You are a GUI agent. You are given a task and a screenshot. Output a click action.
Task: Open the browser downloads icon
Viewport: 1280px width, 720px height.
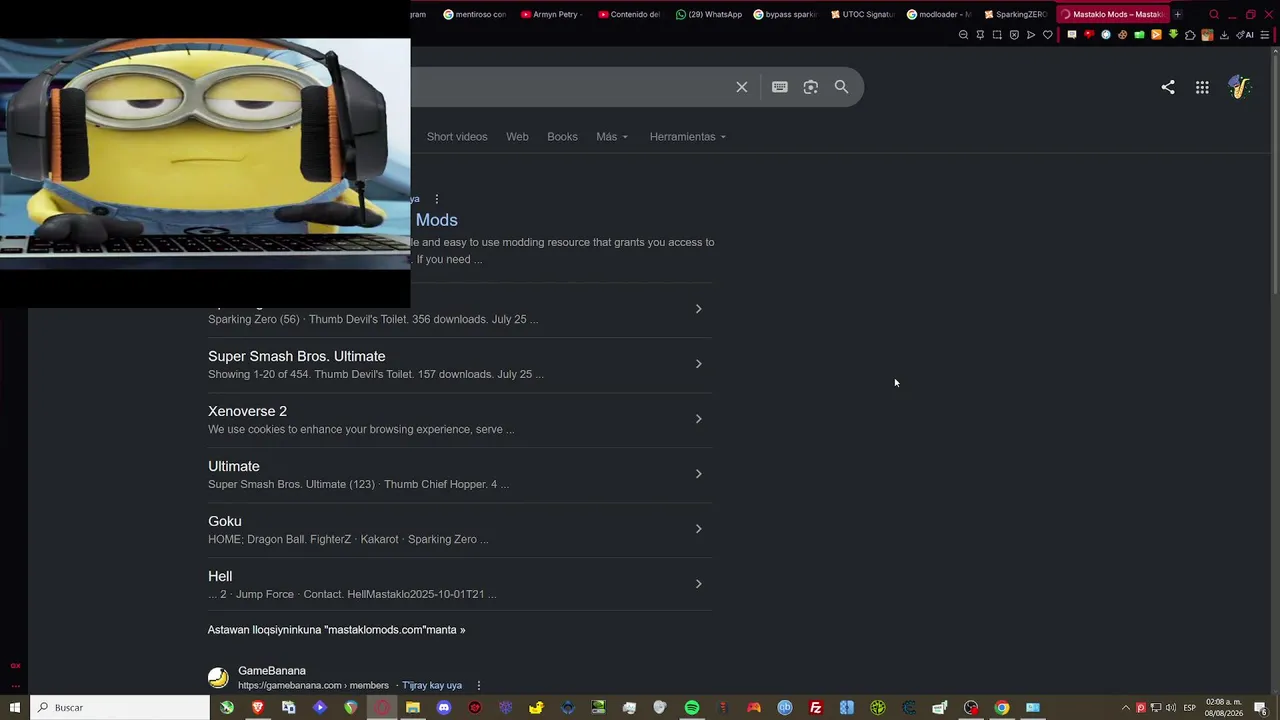click(1224, 35)
